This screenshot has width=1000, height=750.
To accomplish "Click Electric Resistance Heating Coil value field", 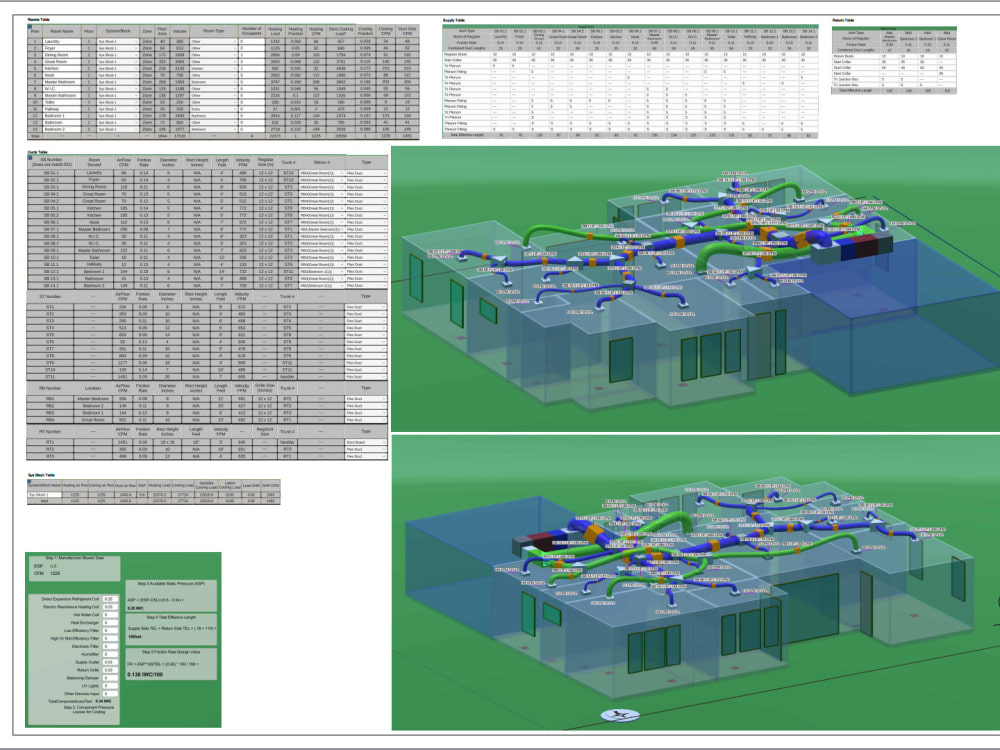I will (110, 607).
